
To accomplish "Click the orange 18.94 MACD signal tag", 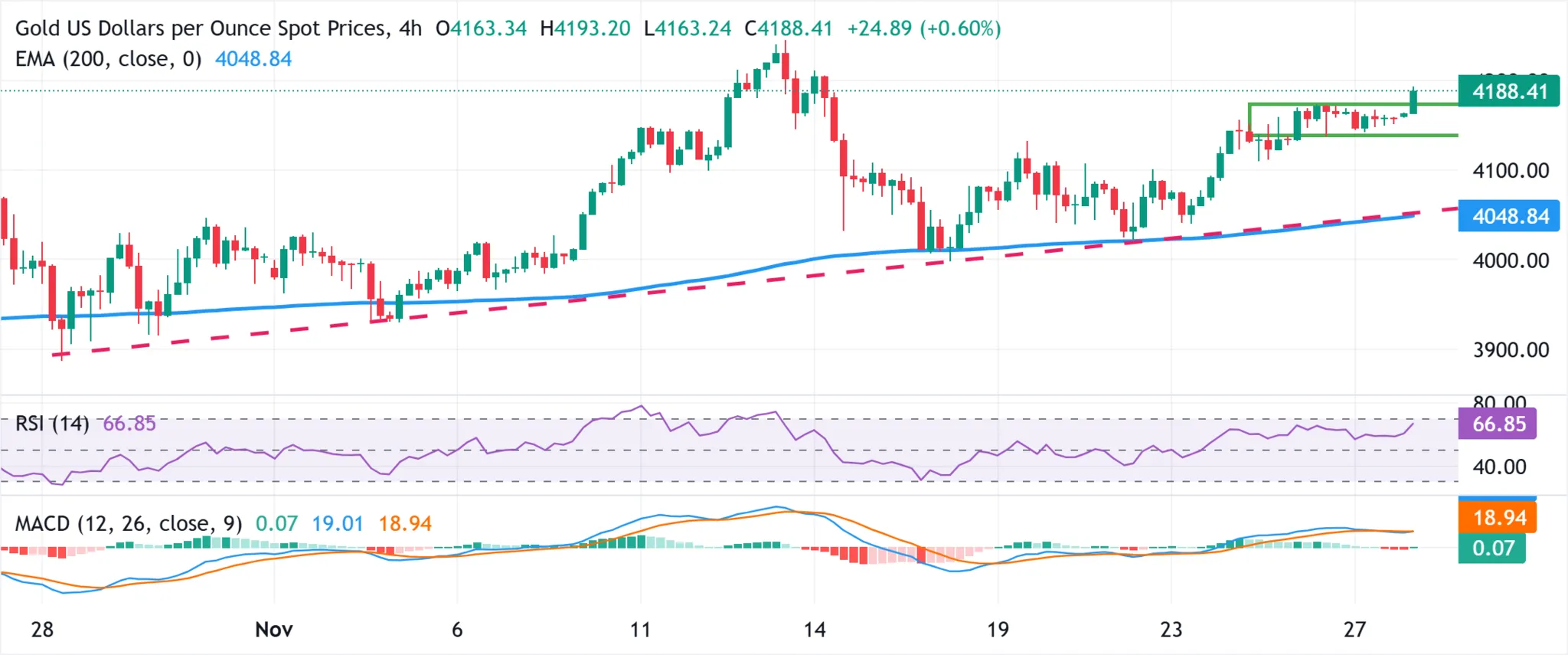I will [1498, 518].
